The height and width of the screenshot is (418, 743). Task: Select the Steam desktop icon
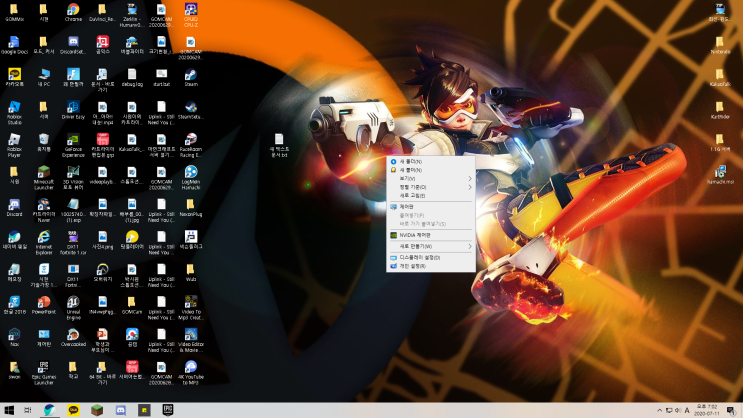(x=191, y=77)
